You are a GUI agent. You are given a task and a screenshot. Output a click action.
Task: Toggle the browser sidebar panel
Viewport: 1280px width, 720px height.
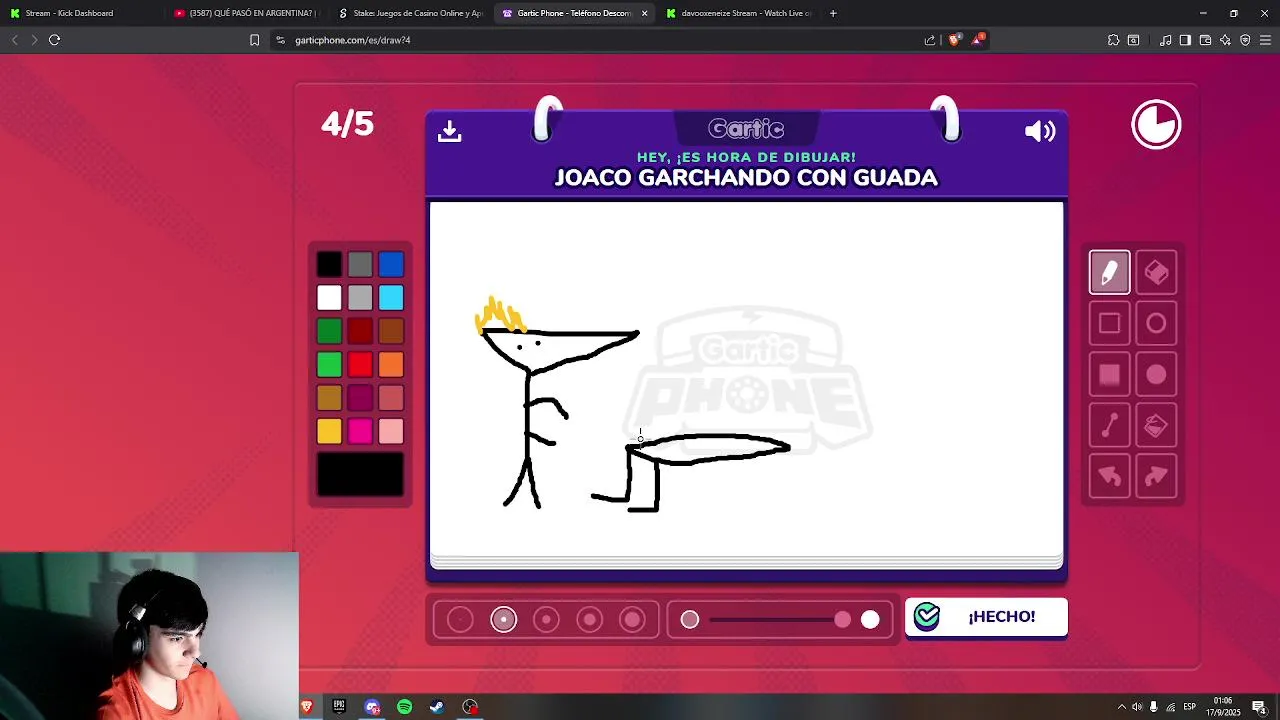pyautogui.click(x=1185, y=40)
